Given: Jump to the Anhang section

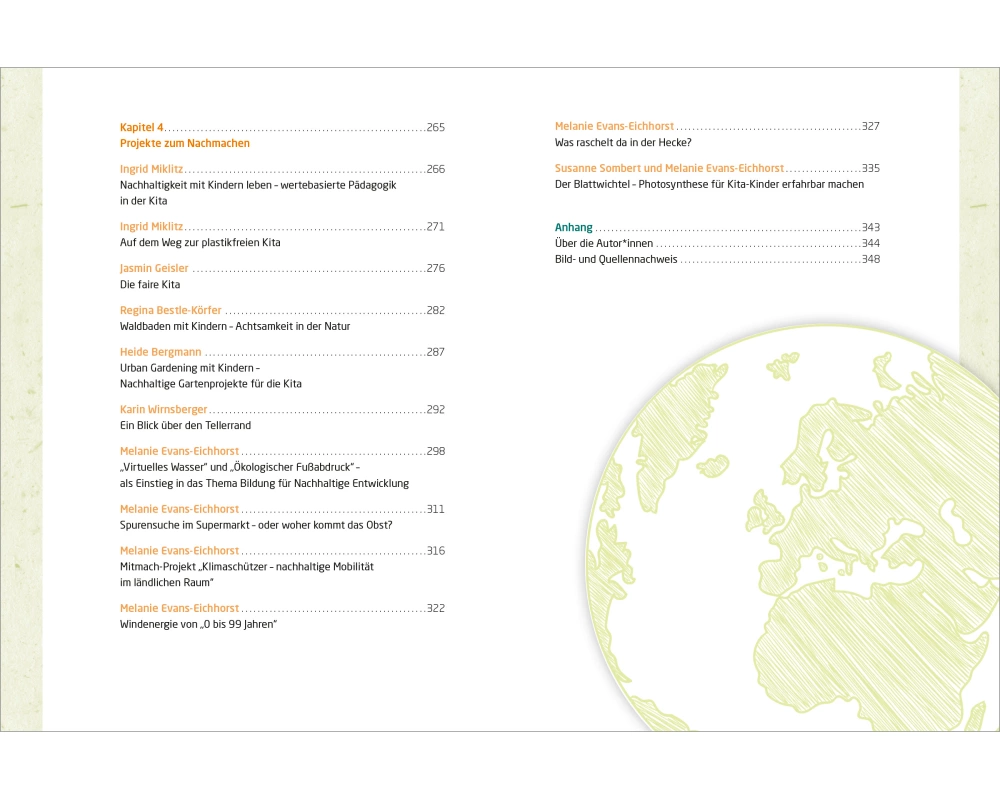Looking at the screenshot, I should point(574,227).
